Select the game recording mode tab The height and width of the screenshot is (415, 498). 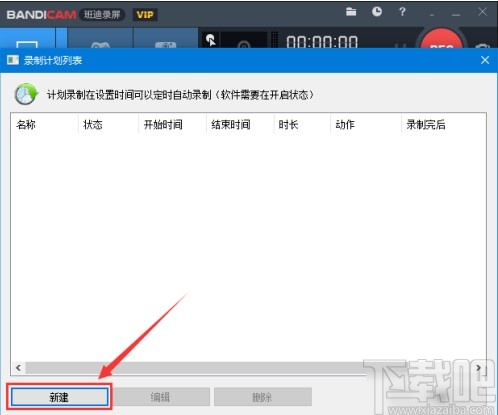click(100, 38)
